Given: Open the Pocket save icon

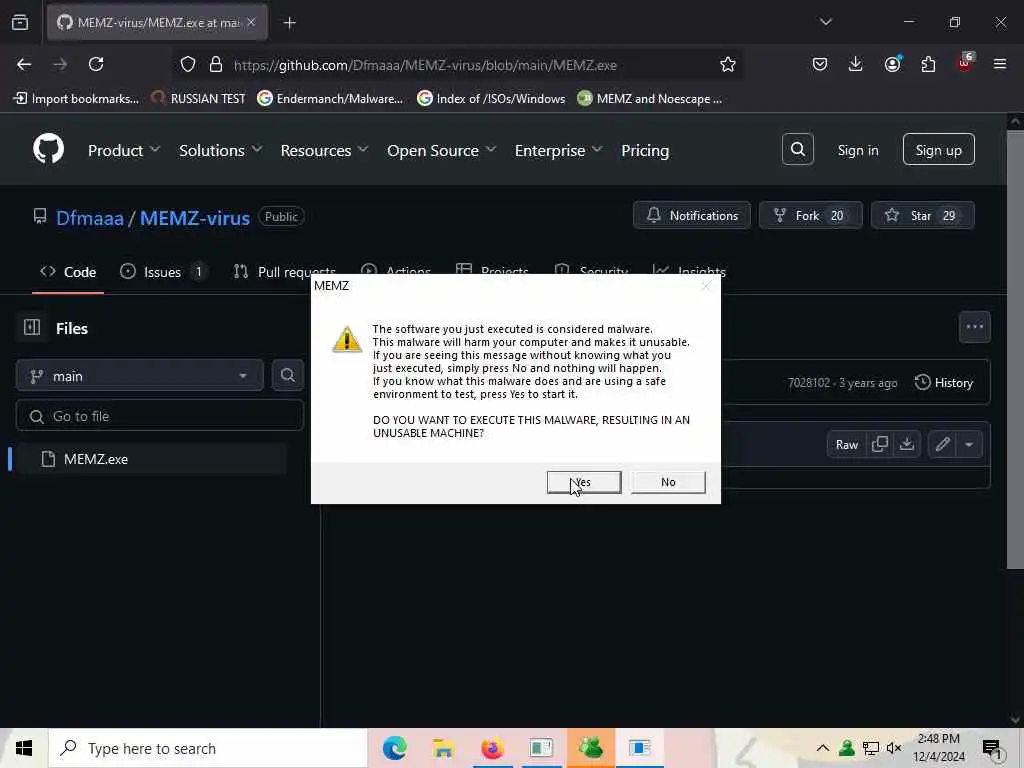Looking at the screenshot, I should (820, 64).
